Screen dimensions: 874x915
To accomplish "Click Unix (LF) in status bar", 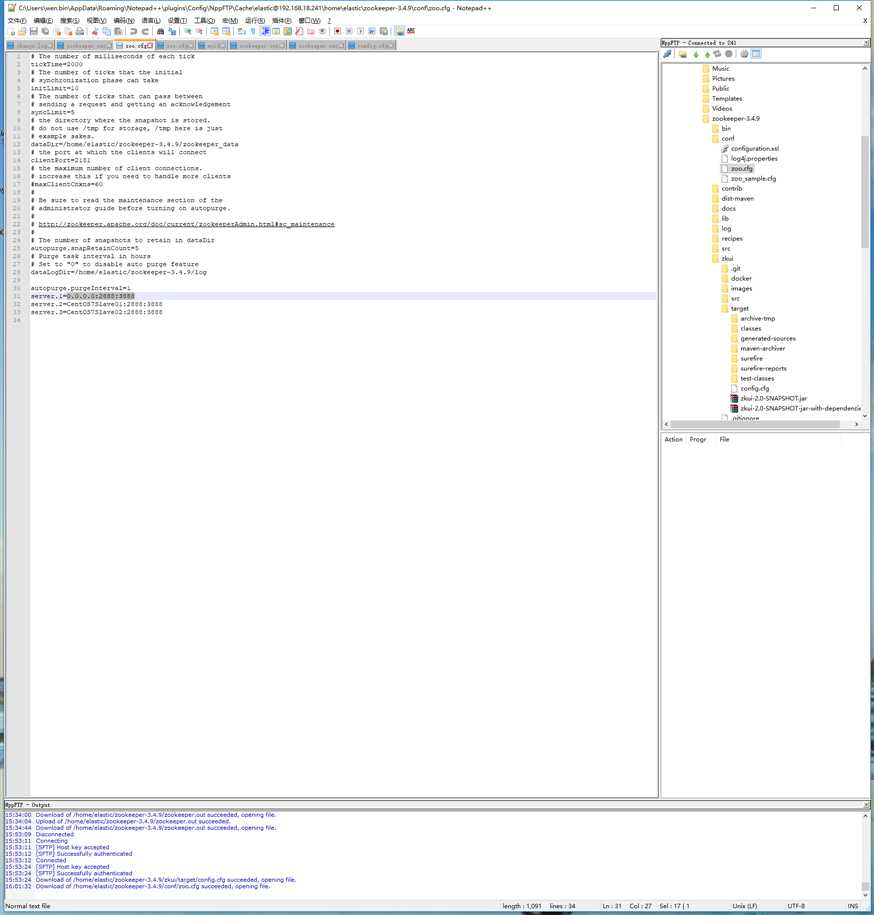I will (x=744, y=906).
